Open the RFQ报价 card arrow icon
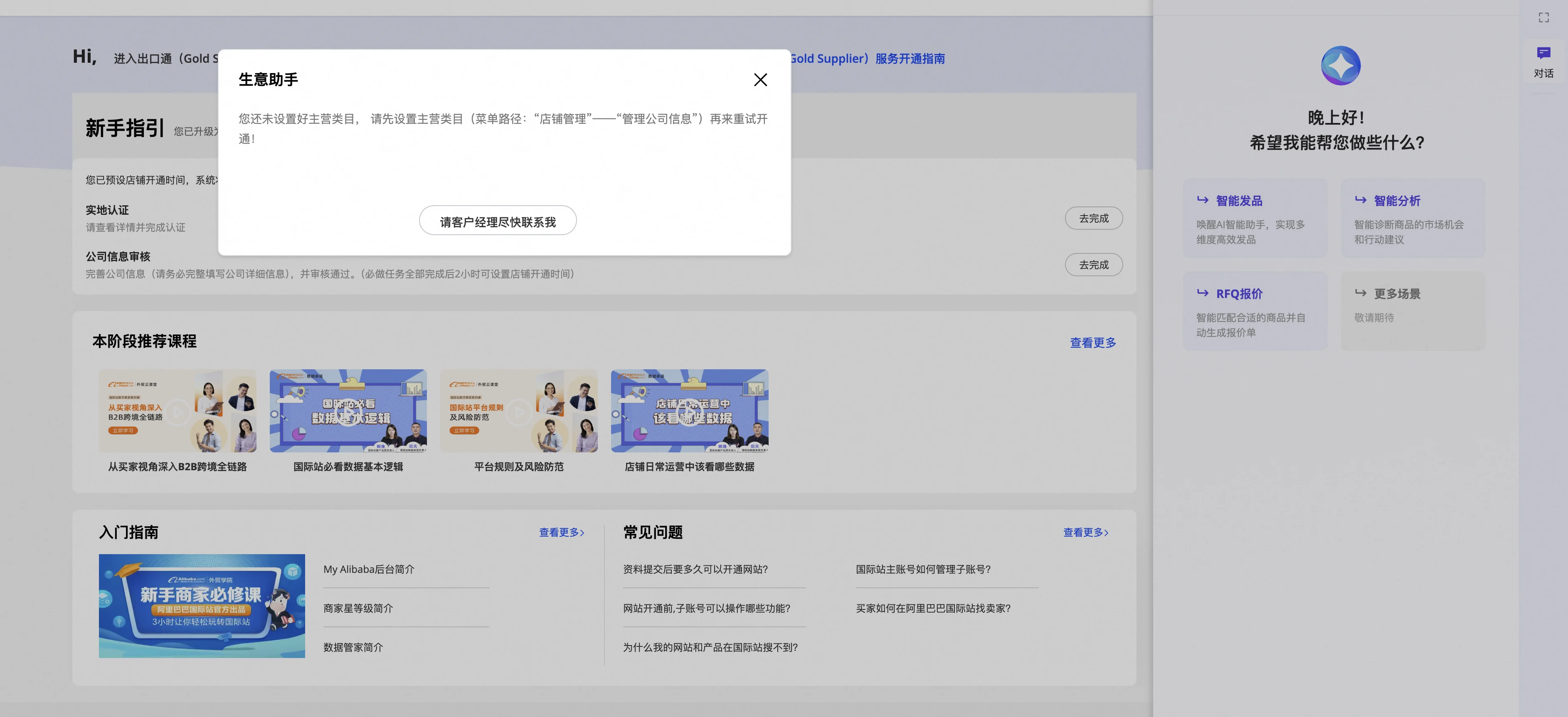The width and height of the screenshot is (1568, 717). tap(1202, 293)
